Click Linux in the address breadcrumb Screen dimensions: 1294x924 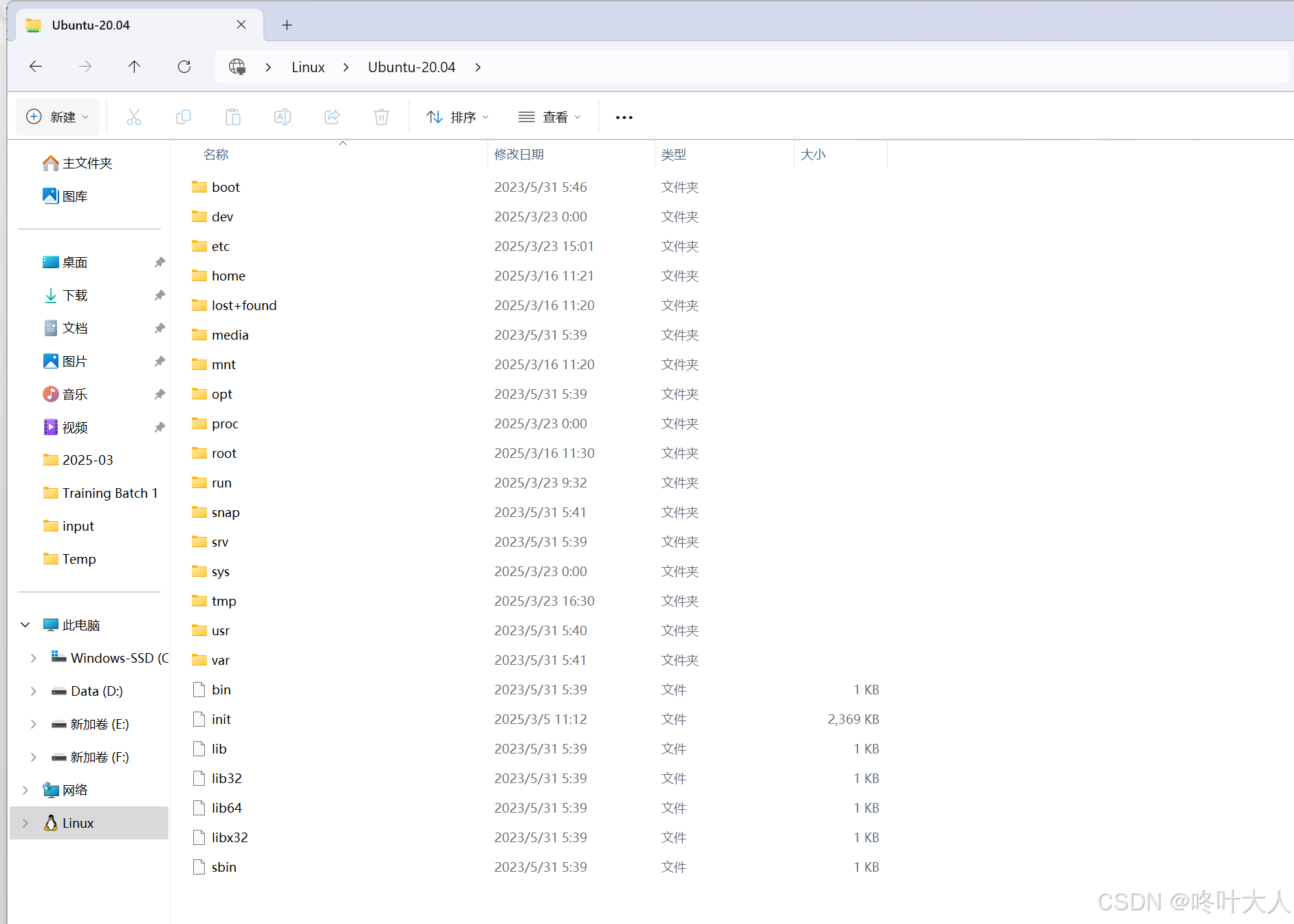pyautogui.click(x=308, y=67)
